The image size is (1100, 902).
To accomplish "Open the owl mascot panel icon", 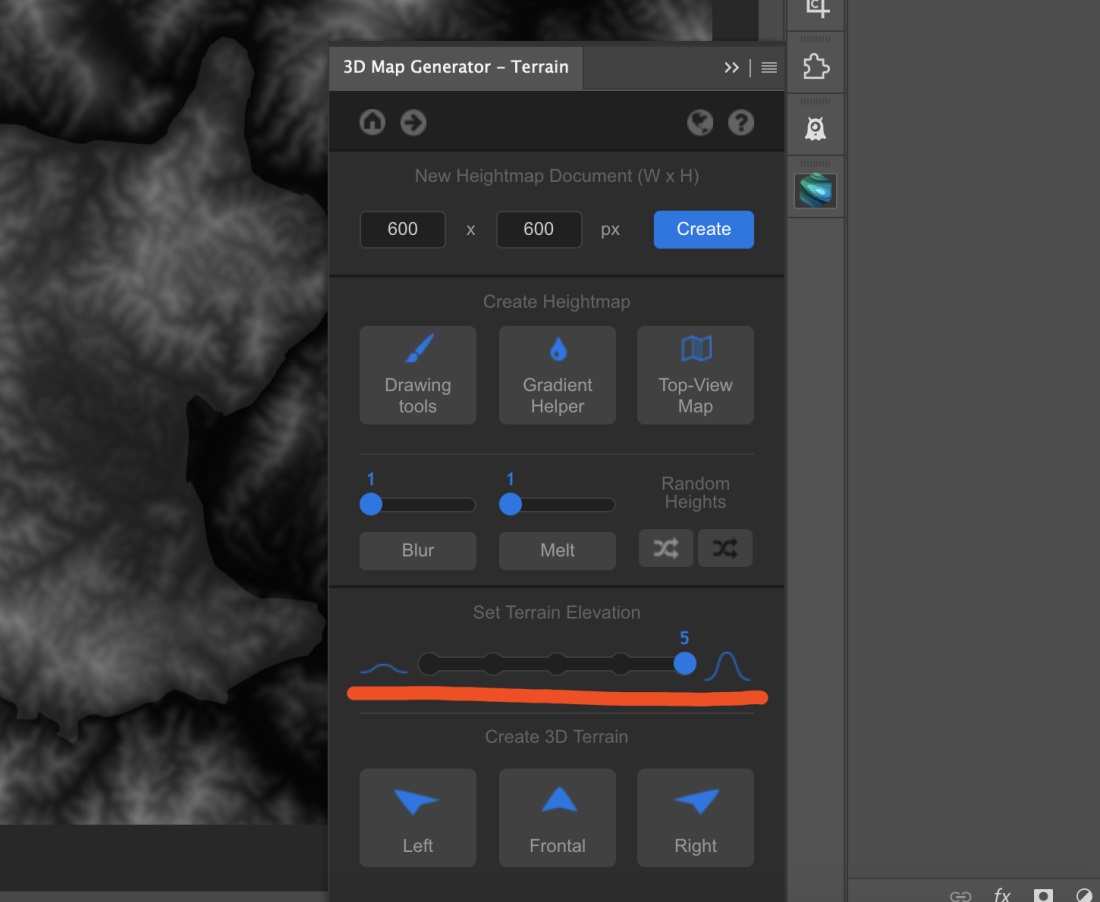I will tap(815, 129).
